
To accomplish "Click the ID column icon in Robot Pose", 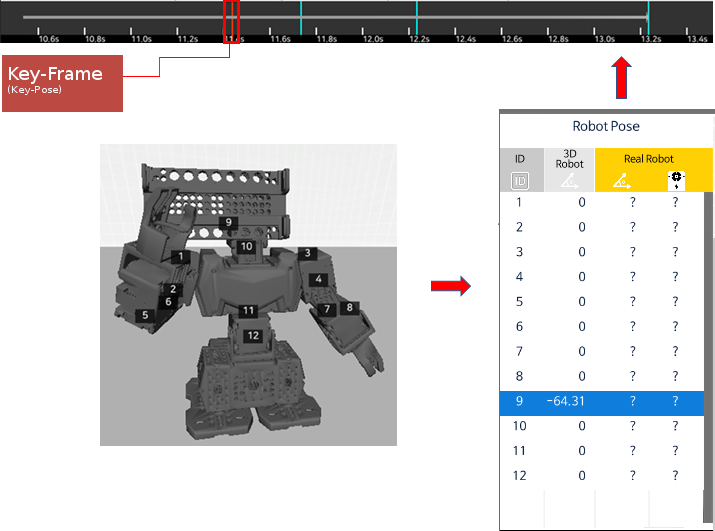I will pos(519,180).
